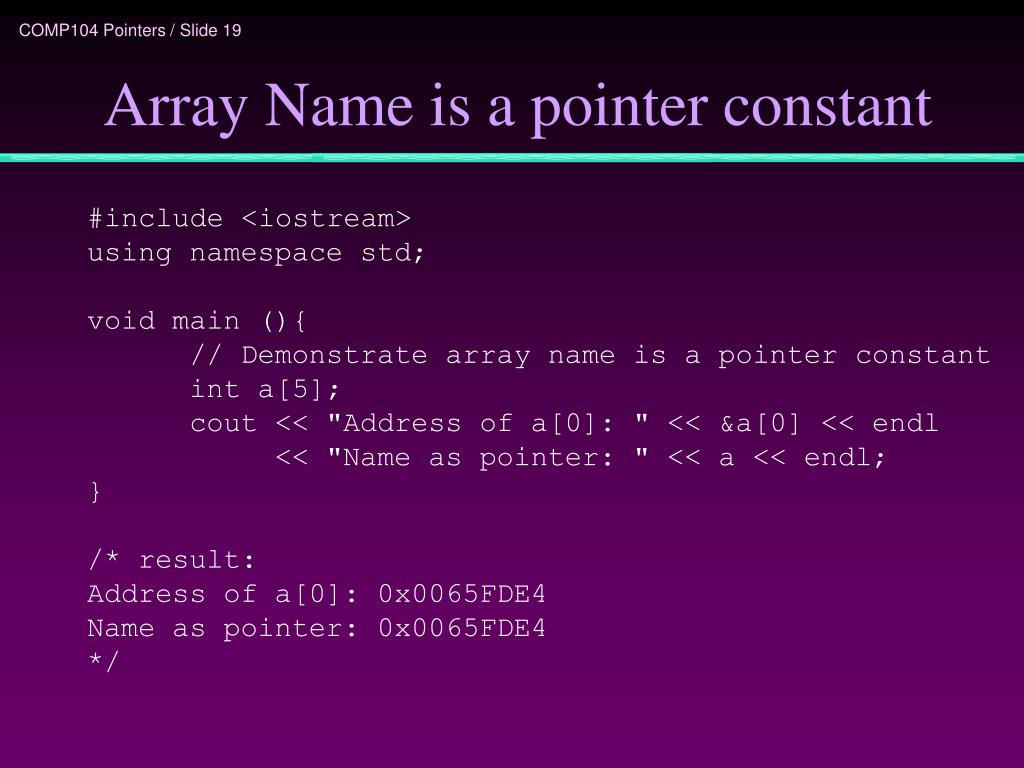
Task: Click the header 'COMP104 Pointers / Slide 19'
Action: (x=130, y=30)
